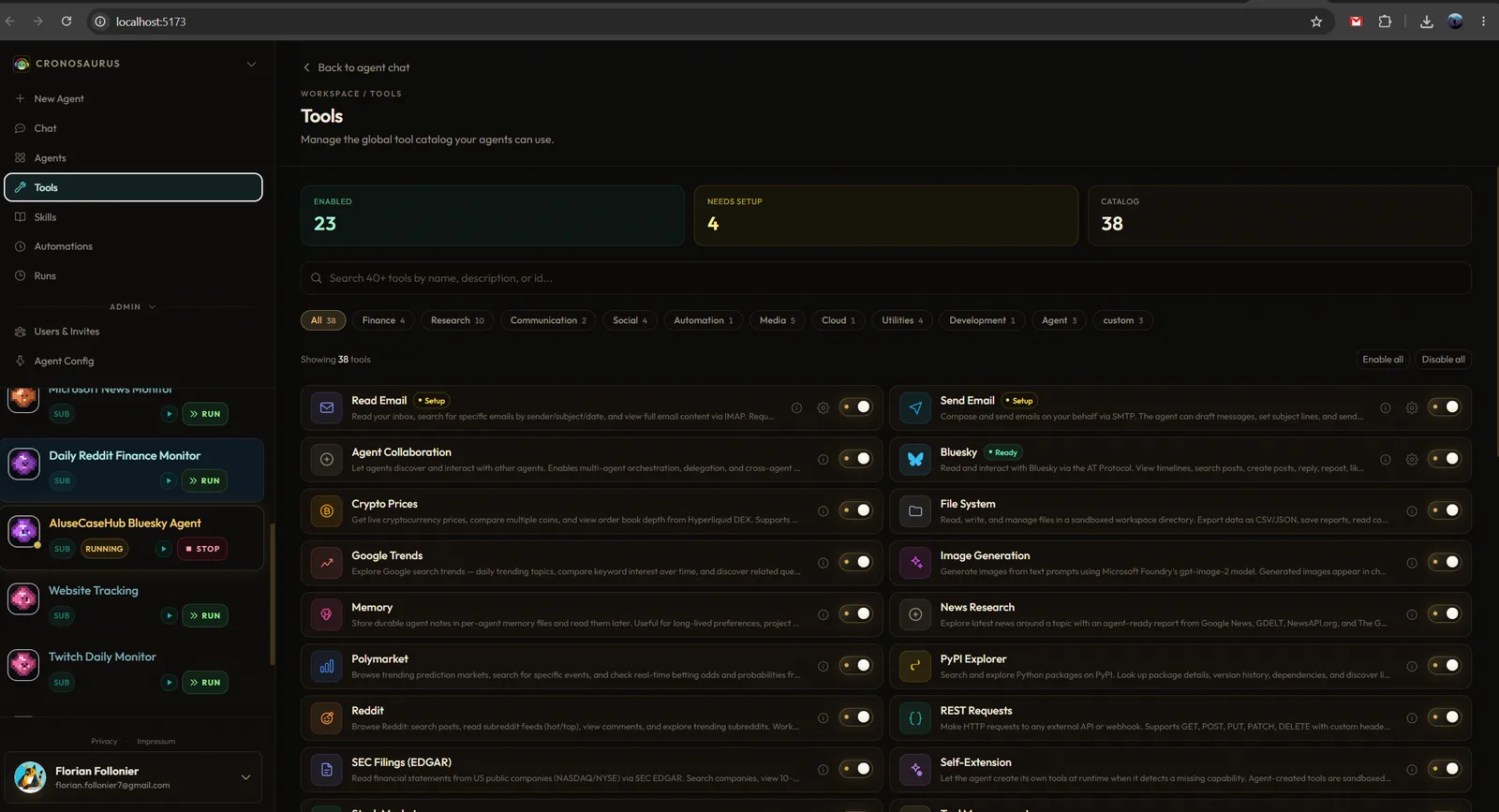Filter tools by Finance category

(383, 320)
